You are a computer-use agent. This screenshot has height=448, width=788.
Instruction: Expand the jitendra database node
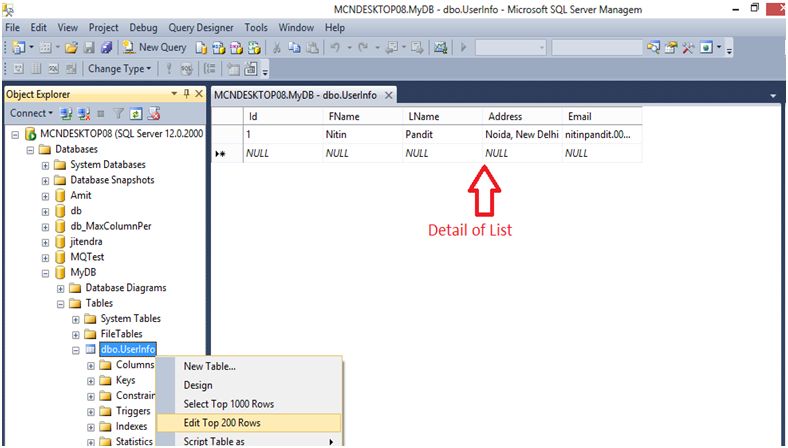(46, 242)
